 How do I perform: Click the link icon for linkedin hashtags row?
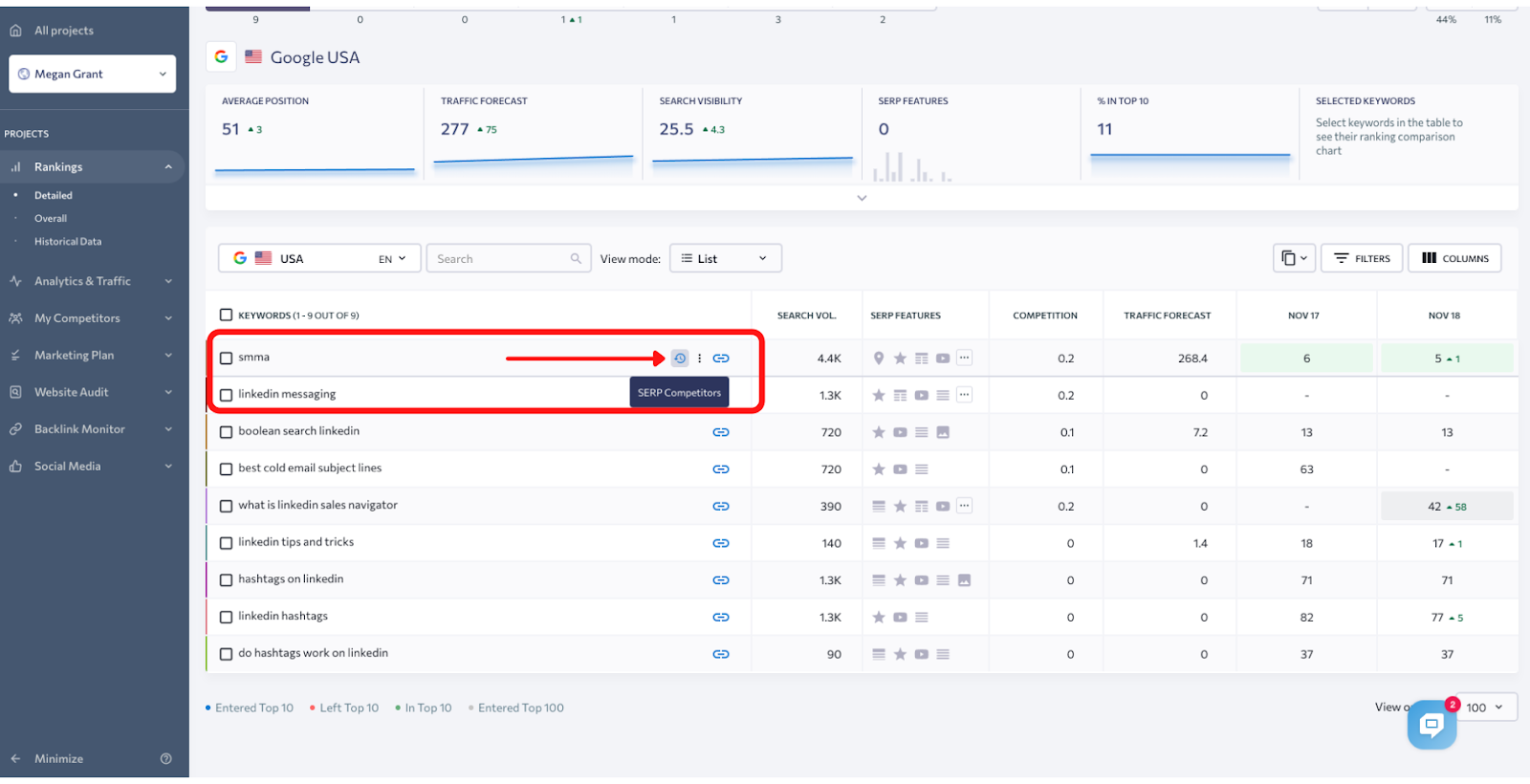tap(721, 618)
